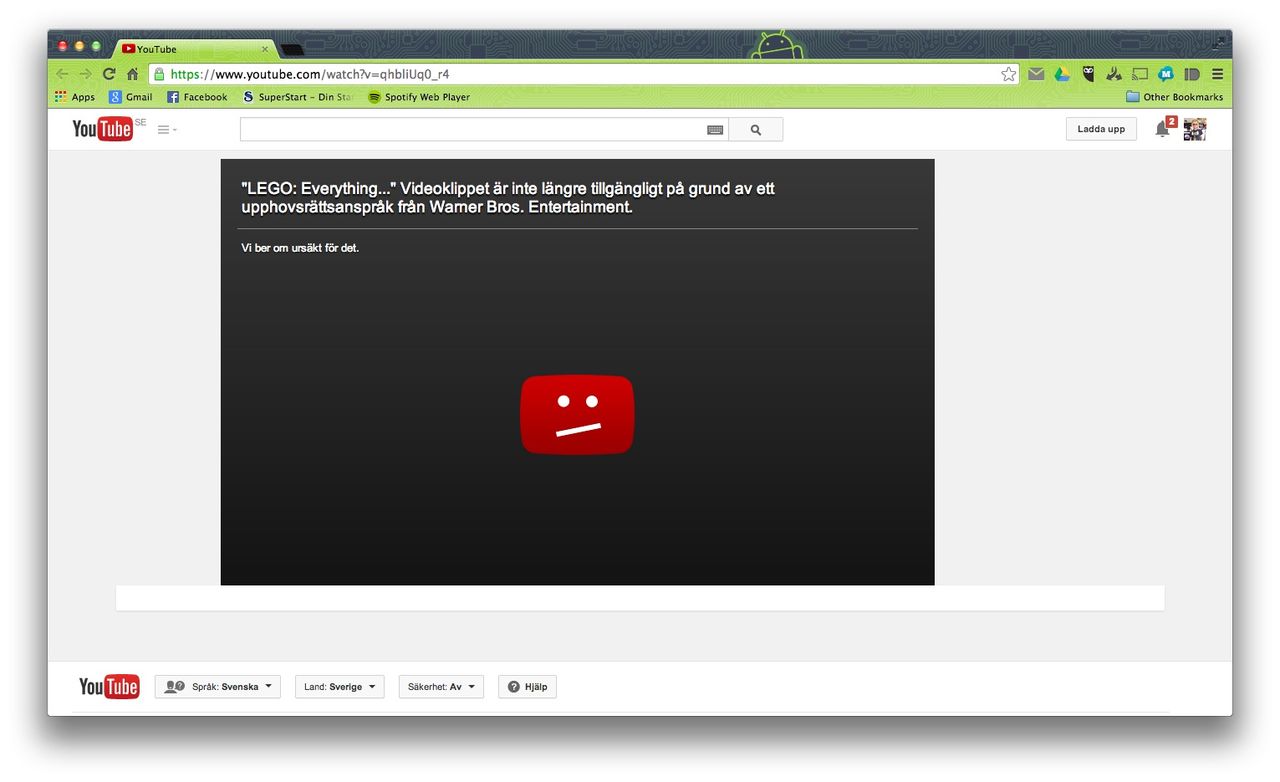Click the Google Cast extension icon
Image resolution: width=1280 pixels, height=782 pixels.
click(1140, 74)
